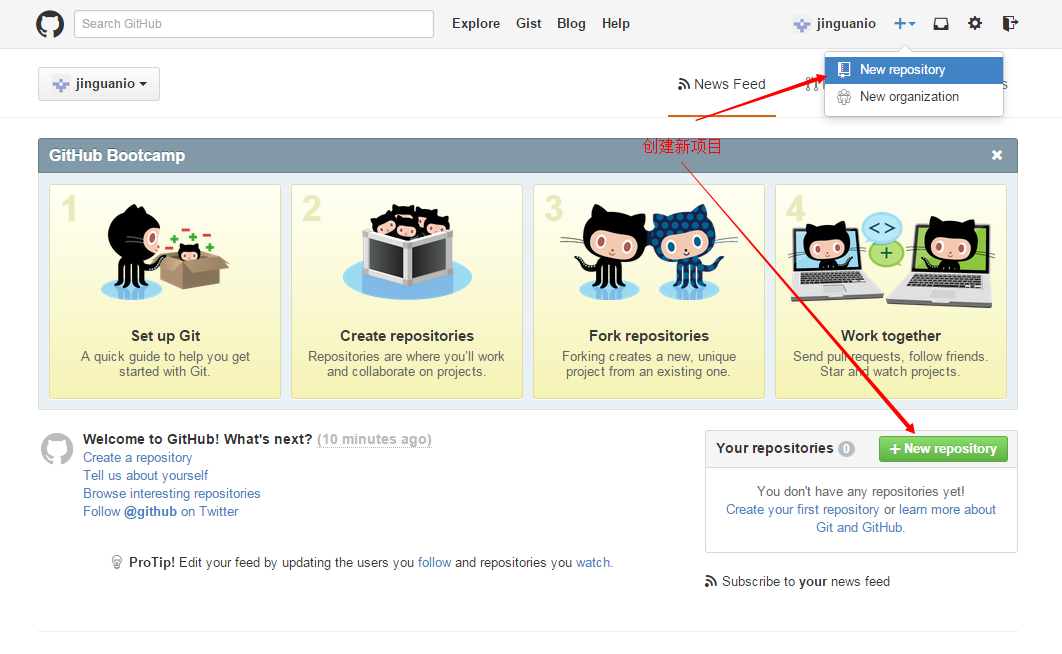This screenshot has height=654, width=1062.
Task: Click the Fork repositories heading
Action: (x=649, y=336)
